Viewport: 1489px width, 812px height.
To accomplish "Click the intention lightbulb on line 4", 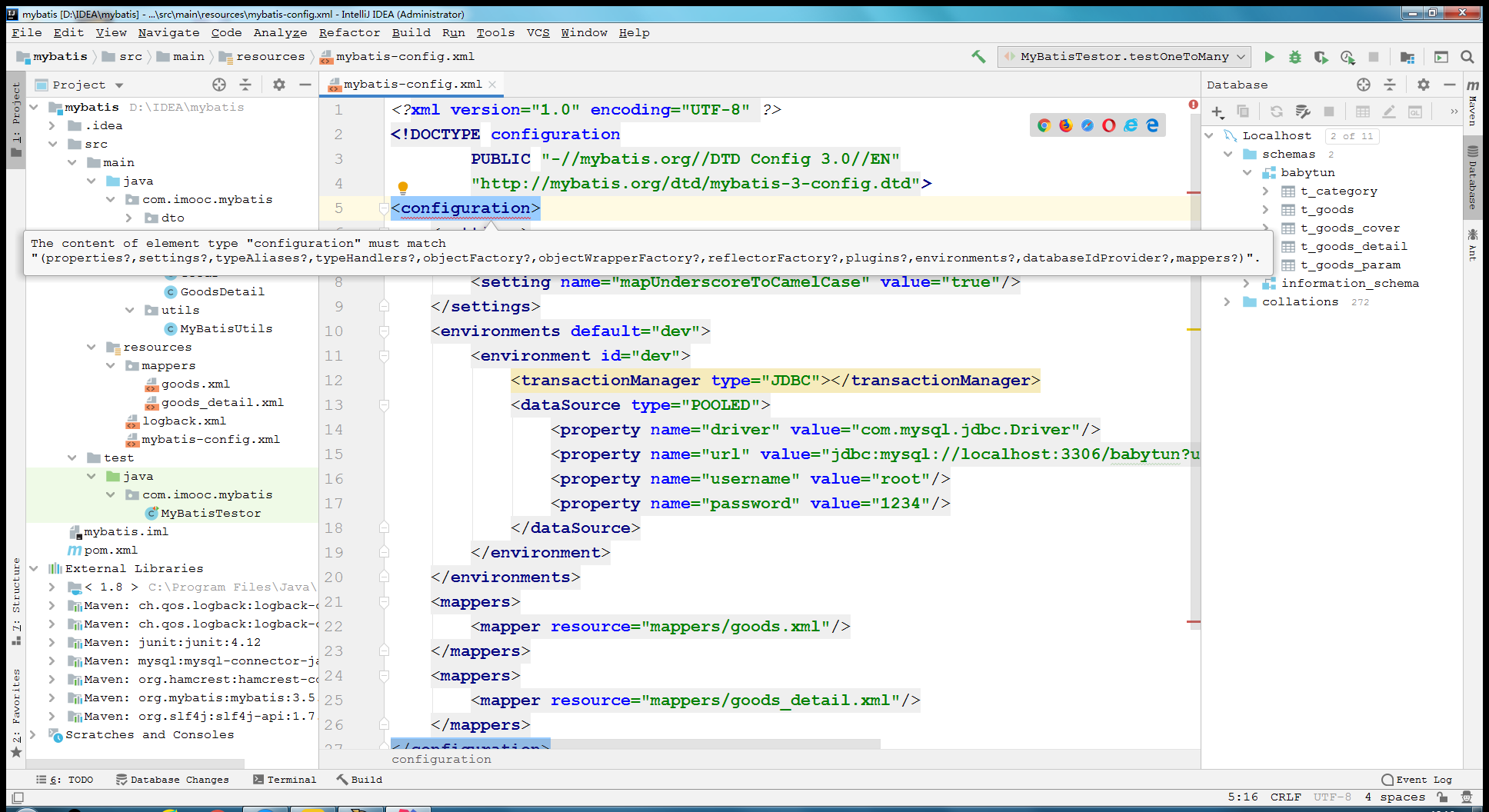I will [402, 188].
